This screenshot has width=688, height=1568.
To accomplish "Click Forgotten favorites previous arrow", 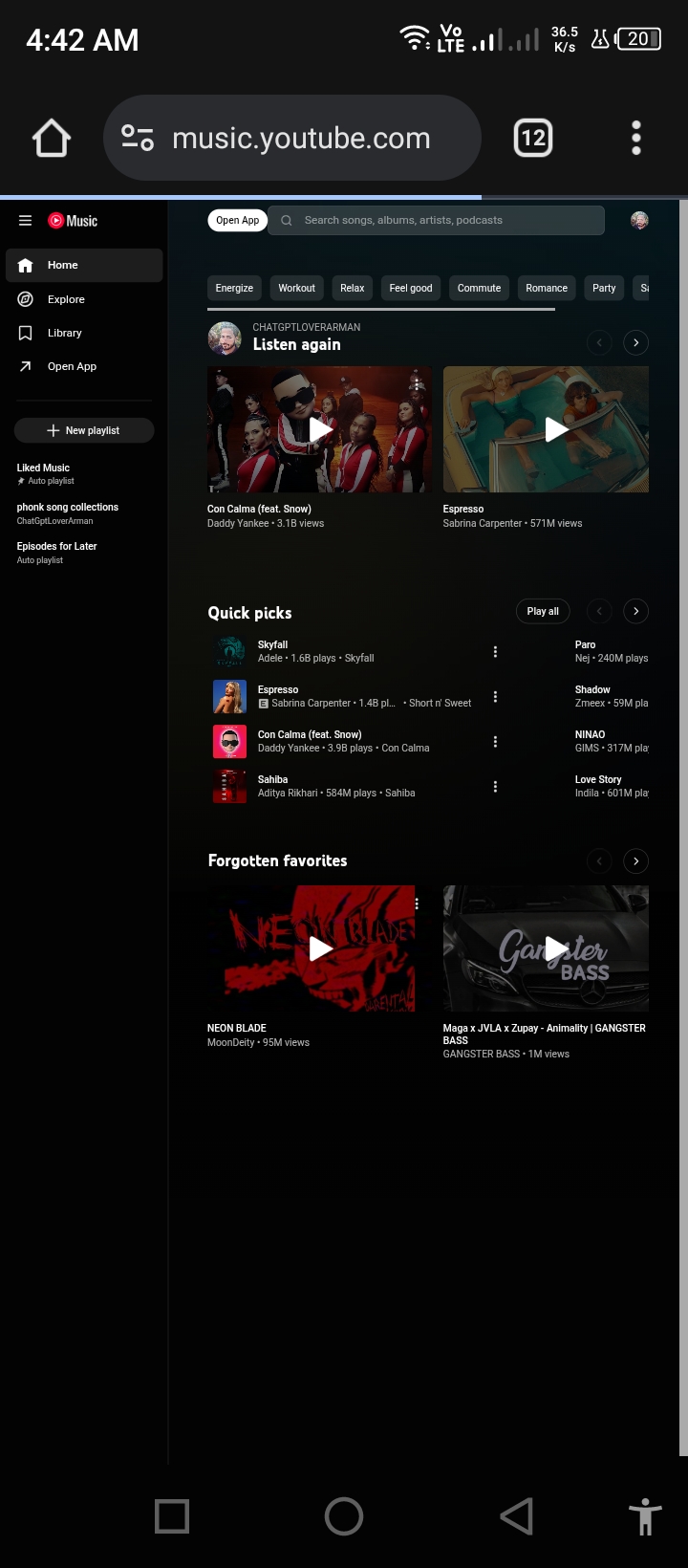I will (x=599, y=861).
